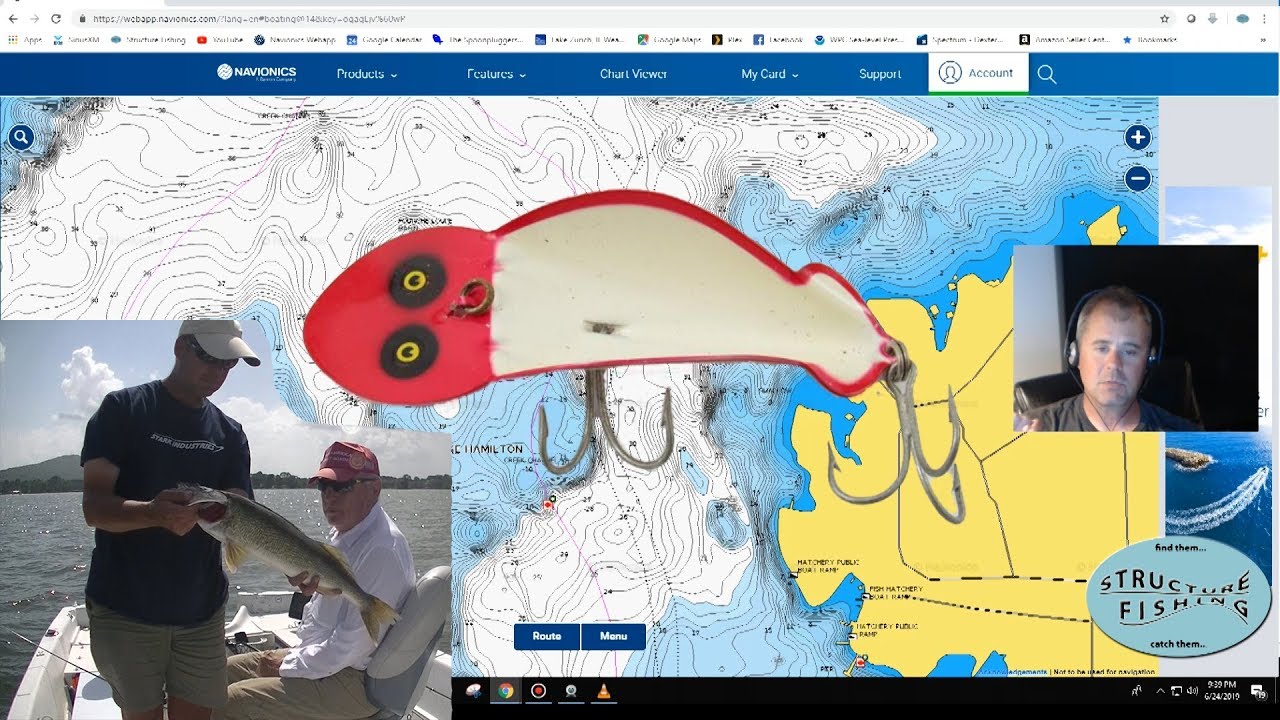This screenshot has width=1280, height=720.
Task: Open the Navionics Webapp bookmark
Action: [295, 40]
